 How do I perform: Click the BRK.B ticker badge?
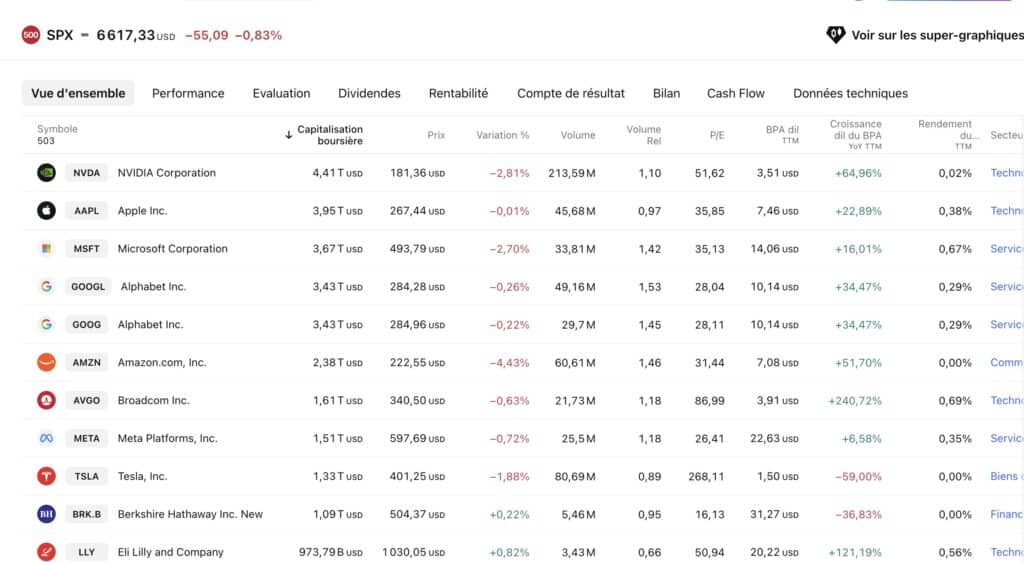point(86,514)
